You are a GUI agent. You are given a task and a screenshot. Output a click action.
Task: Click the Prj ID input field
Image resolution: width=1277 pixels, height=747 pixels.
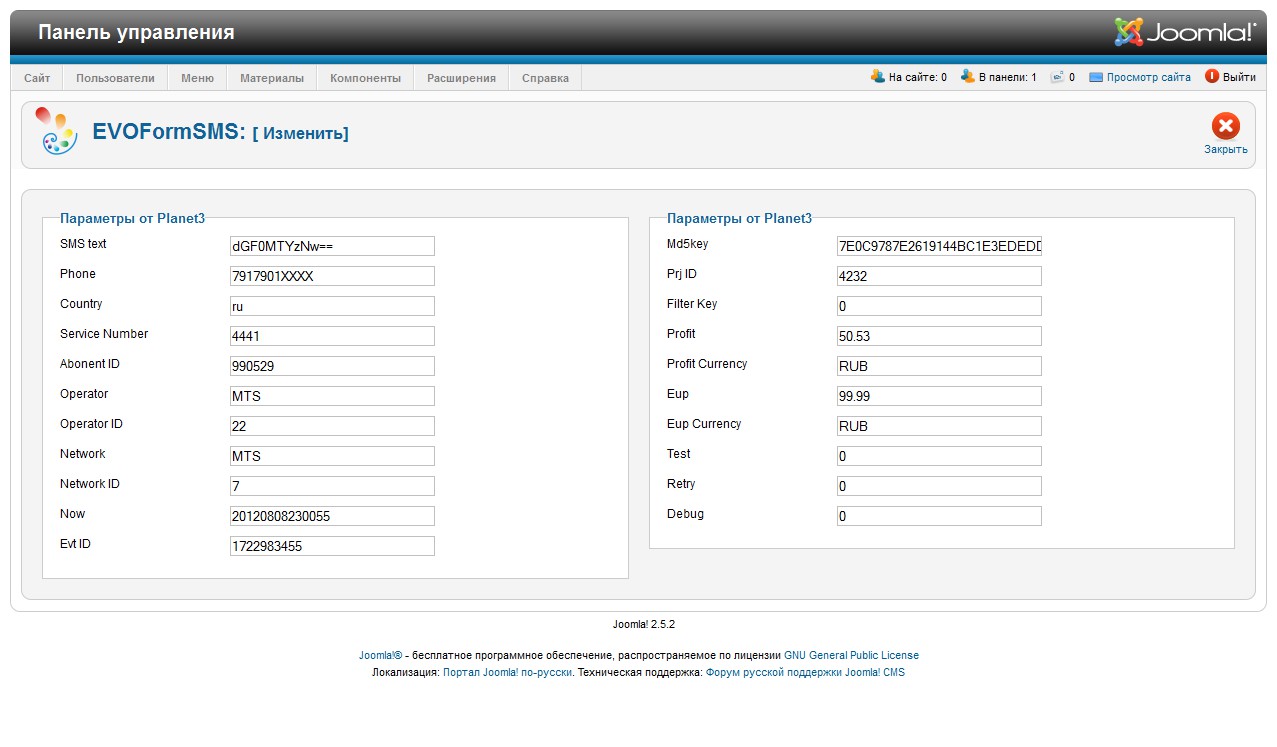coord(939,276)
